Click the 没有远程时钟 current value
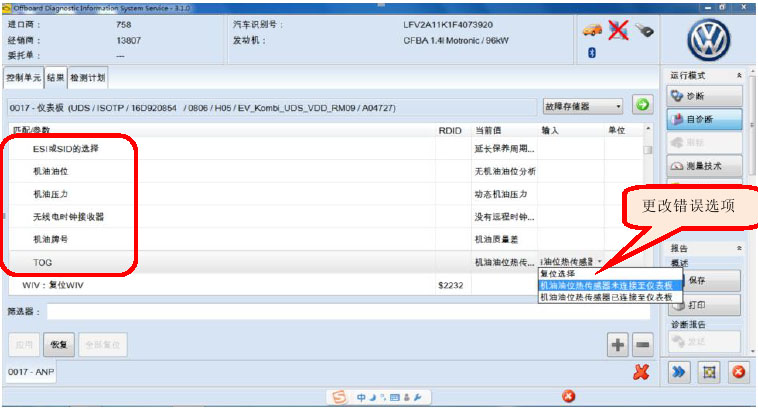The height and width of the screenshot is (409, 758). tap(504, 217)
